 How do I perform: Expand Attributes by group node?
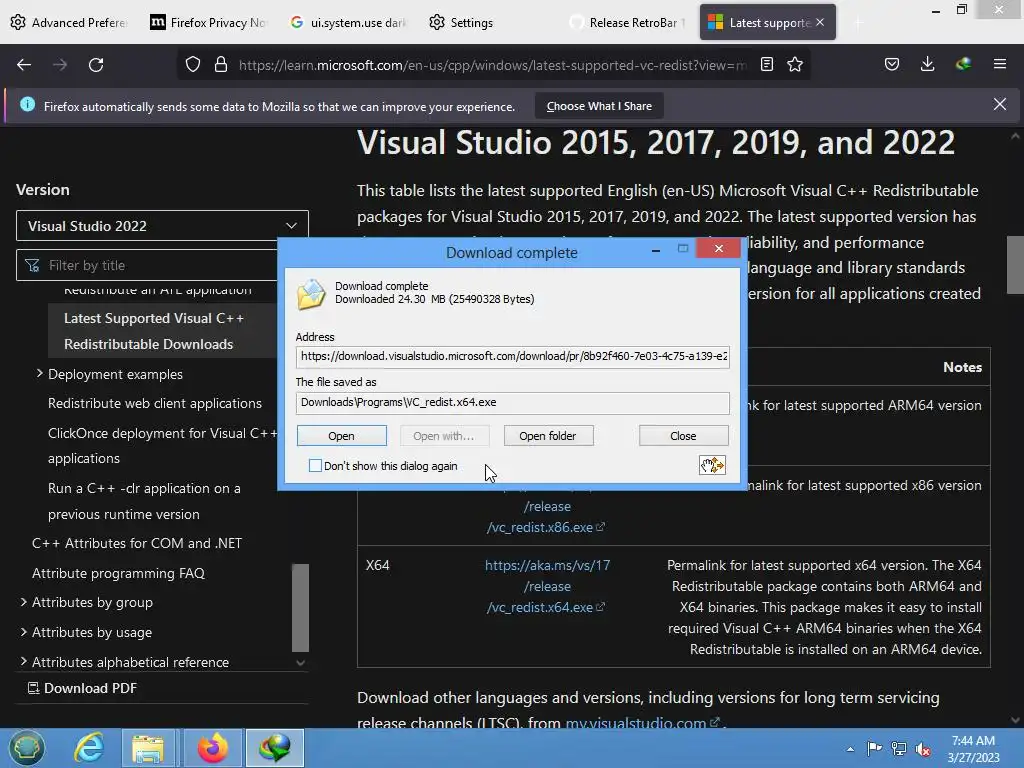(x=24, y=602)
